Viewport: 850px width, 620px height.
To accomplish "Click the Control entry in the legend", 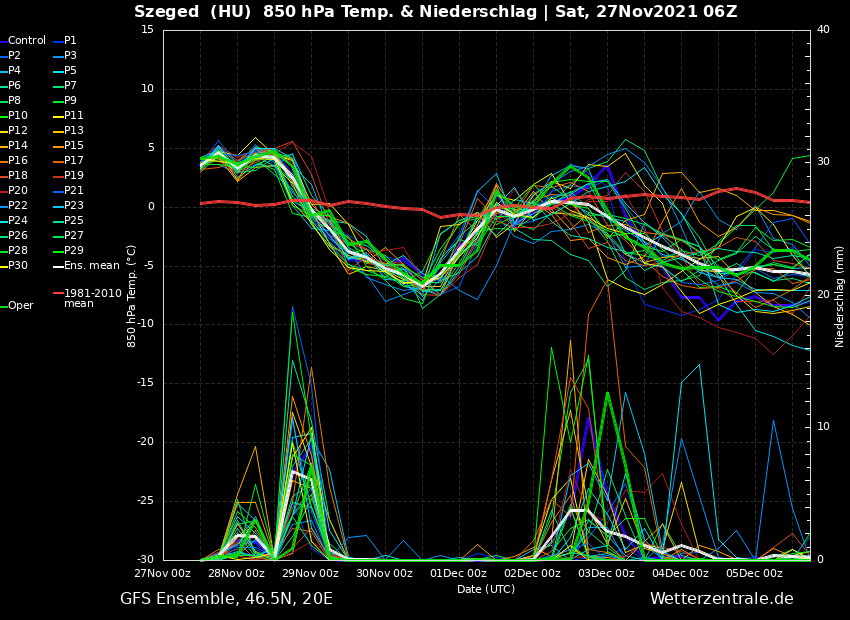I will coord(26,41).
